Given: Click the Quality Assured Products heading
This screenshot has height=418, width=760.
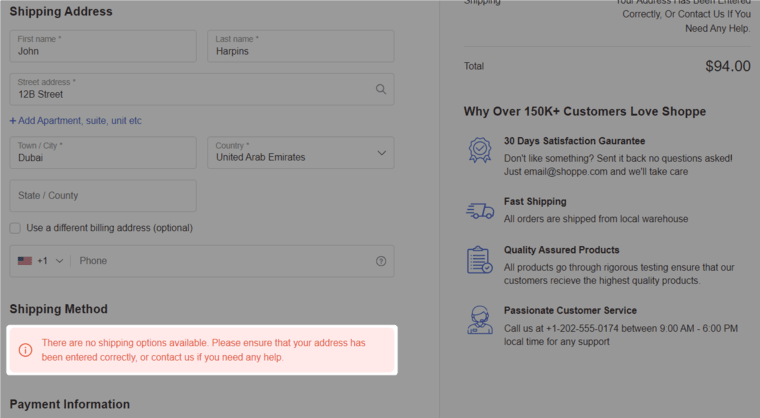Looking at the screenshot, I should pyautogui.click(x=561, y=250).
